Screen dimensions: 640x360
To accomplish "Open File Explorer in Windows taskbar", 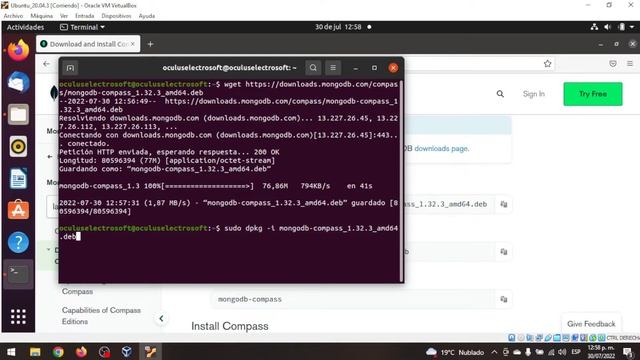I will point(35,352).
